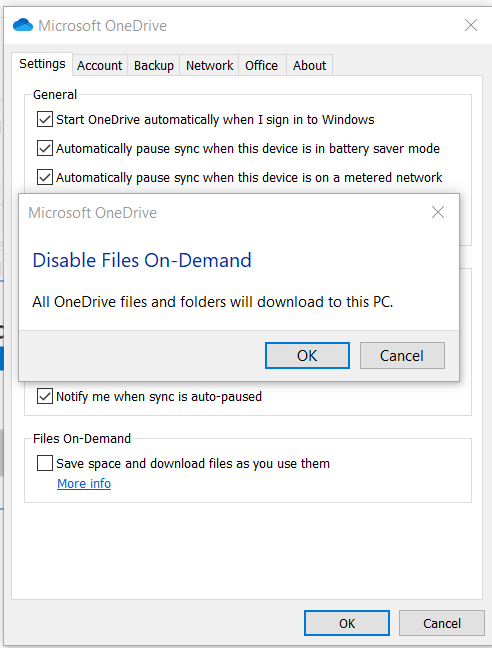Screen dimensions: 492x648
Task: Confirm OK in Disable Files On-Demand dialog
Action: tap(307, 355)
